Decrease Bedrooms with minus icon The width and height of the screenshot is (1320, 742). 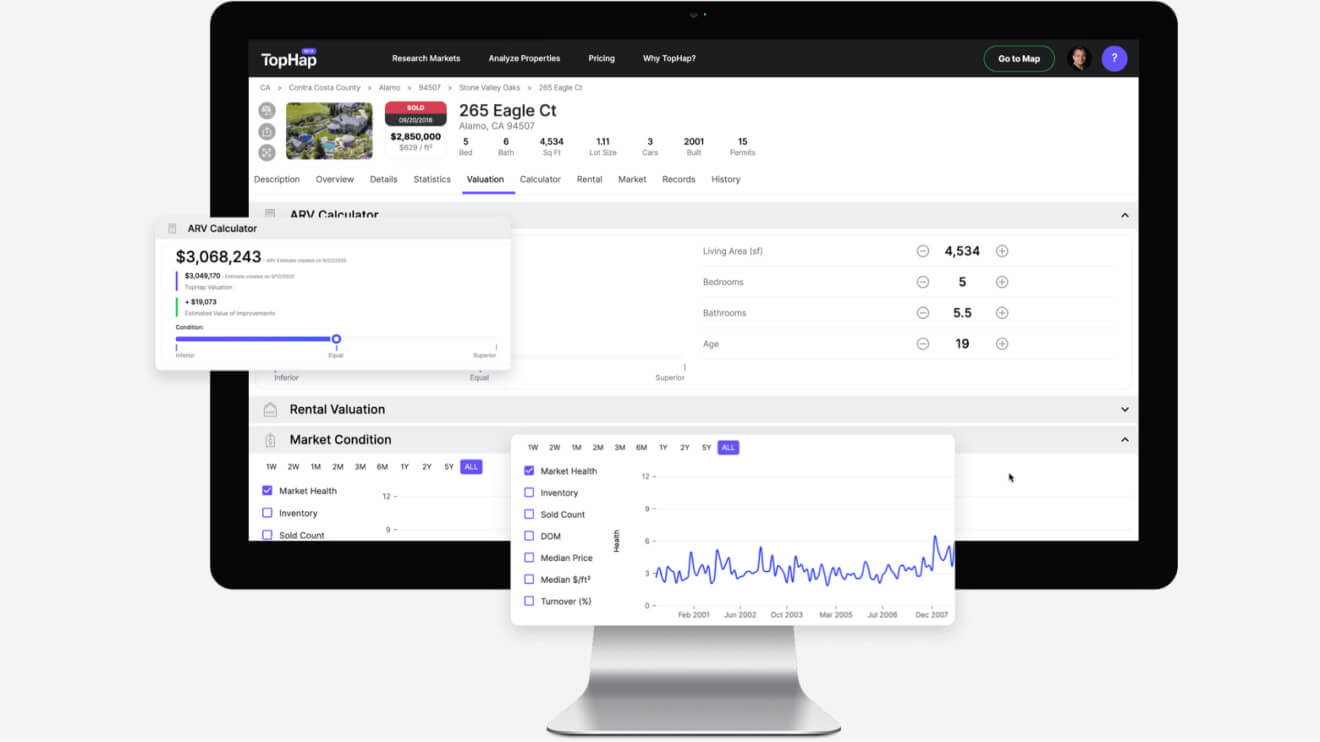pos(923,282)
